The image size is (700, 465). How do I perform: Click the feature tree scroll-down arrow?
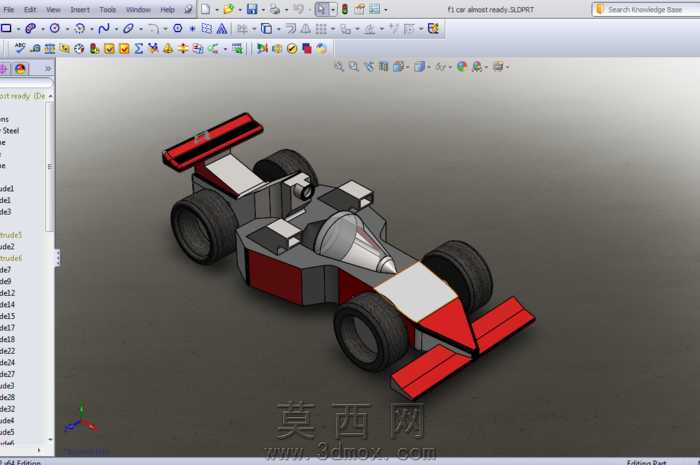50,440
